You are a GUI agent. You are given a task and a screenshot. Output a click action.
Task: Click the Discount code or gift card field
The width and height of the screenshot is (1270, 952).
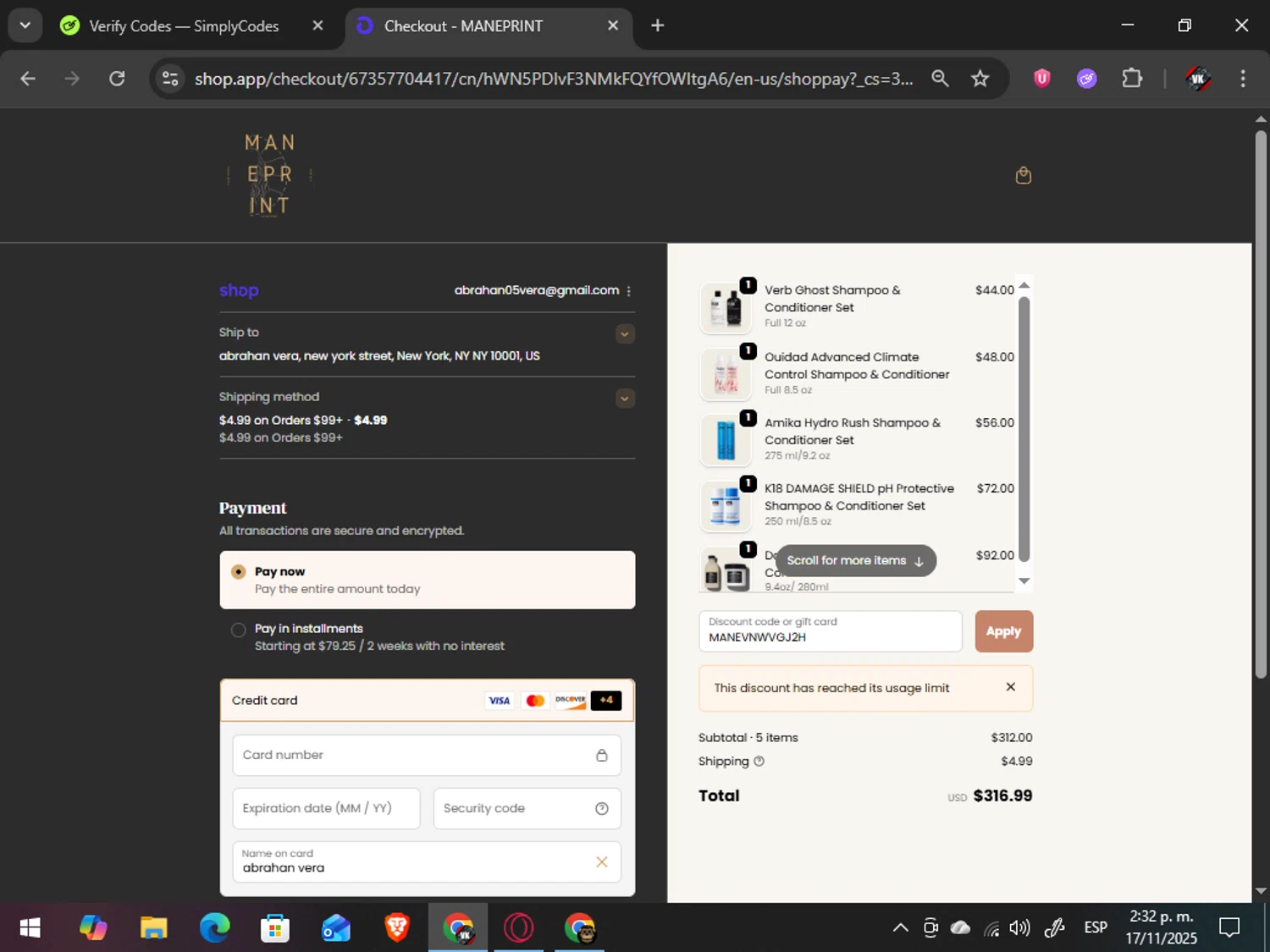click(830, 631)
